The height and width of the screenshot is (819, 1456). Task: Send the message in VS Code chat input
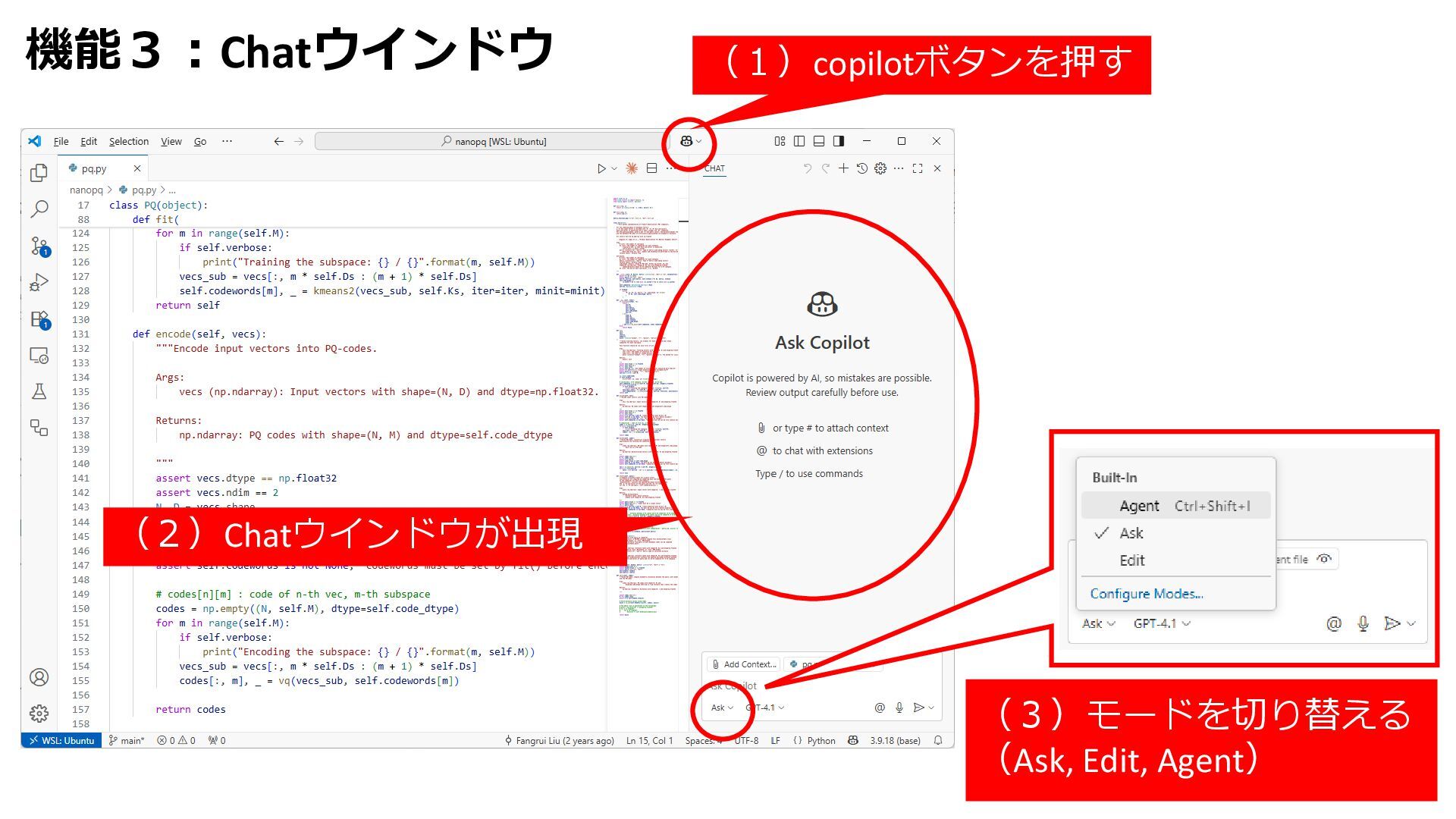pyautogui.click(x=918, y=708)
